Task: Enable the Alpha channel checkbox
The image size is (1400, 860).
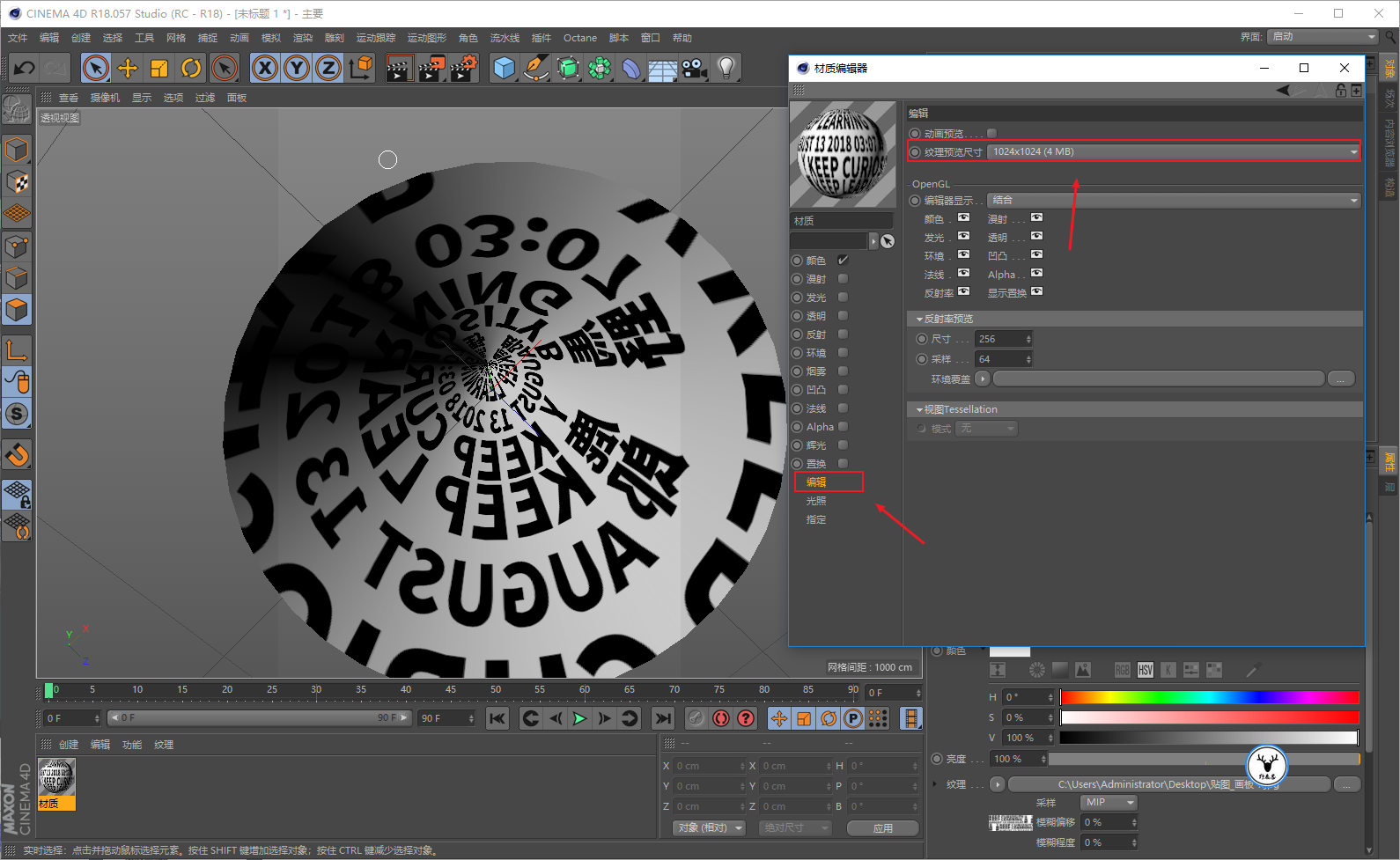Action: (843, 427)
